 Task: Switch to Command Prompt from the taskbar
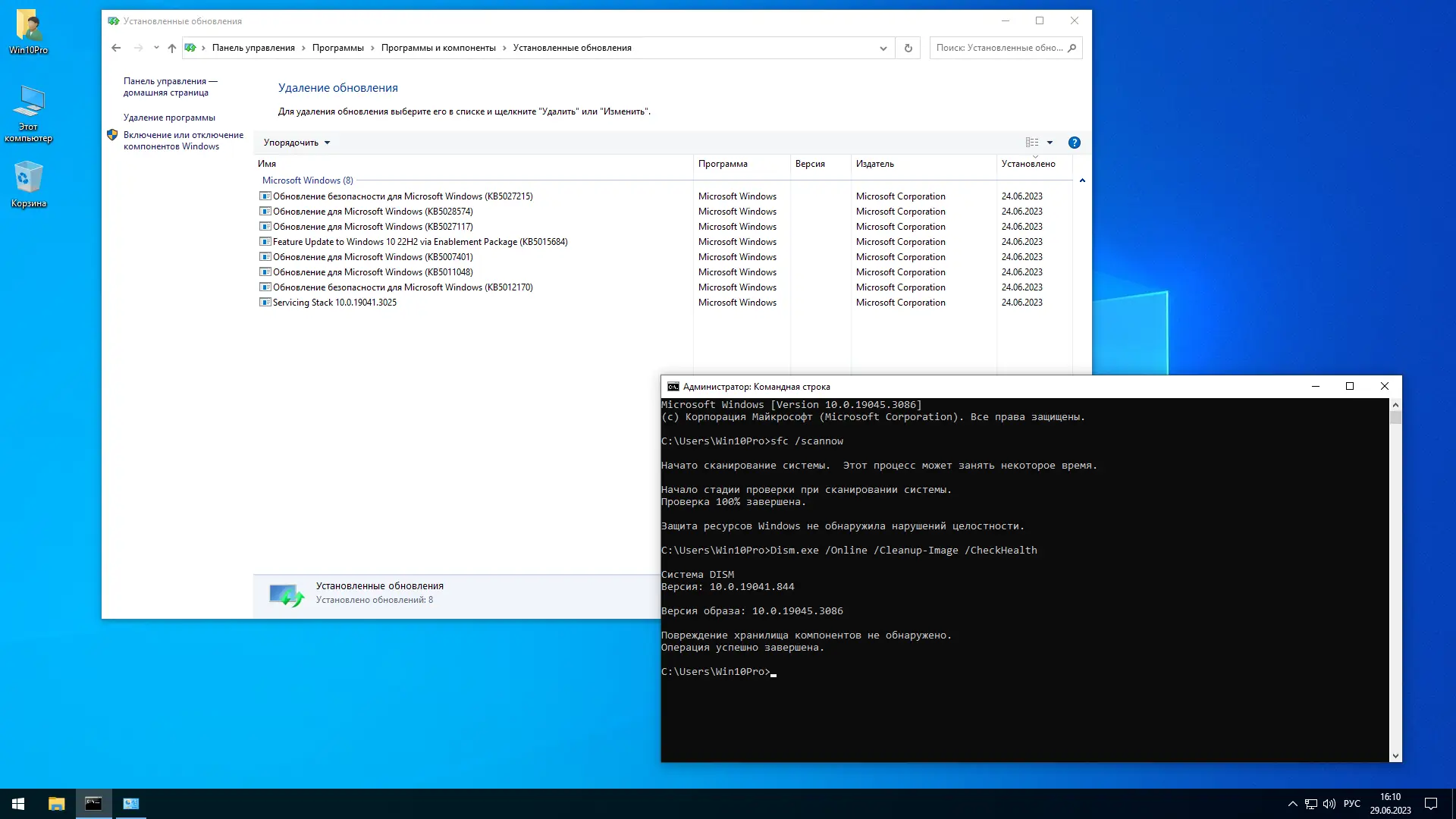(x=94, y=803)
